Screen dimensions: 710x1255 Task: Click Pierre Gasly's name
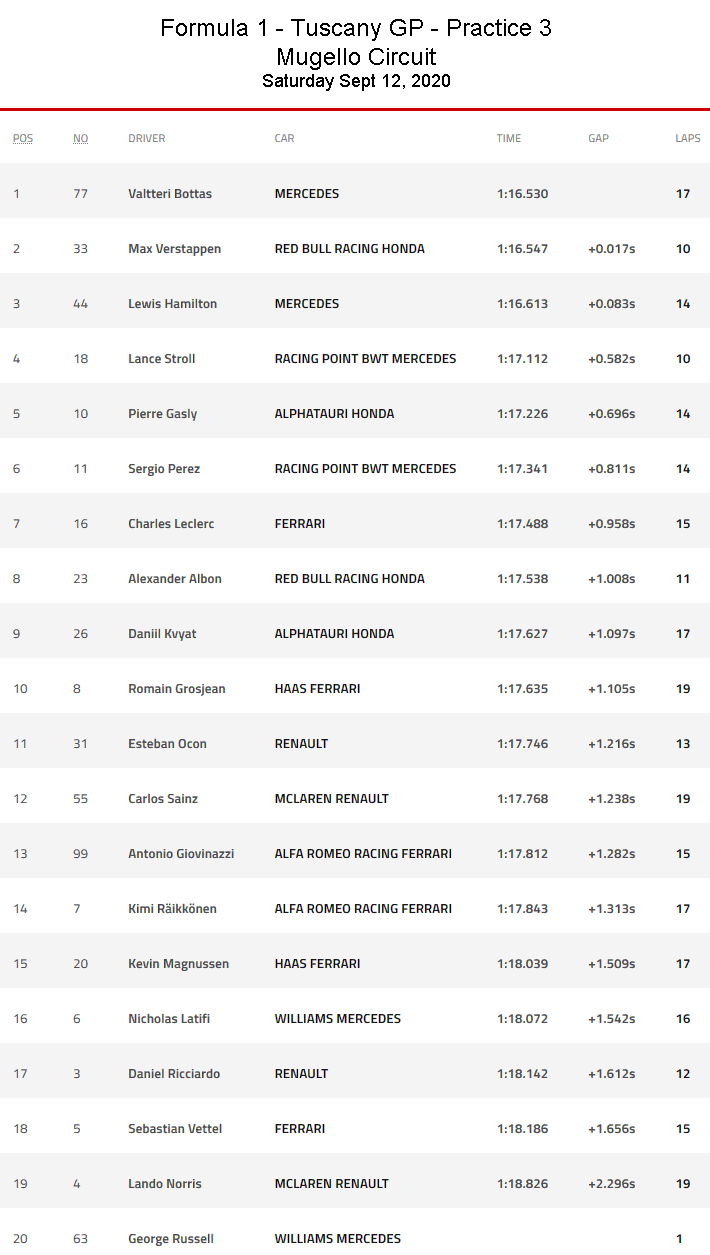tap(163, 414)
